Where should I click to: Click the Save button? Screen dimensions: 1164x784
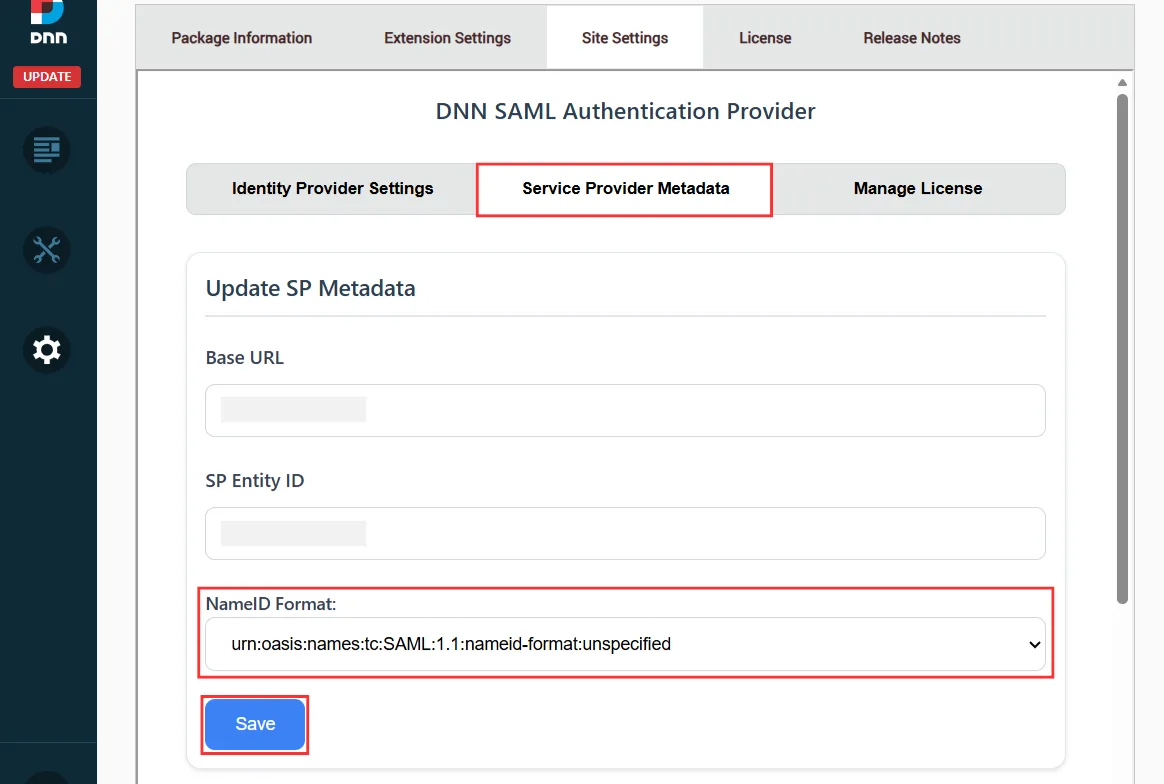click(255, 724)
